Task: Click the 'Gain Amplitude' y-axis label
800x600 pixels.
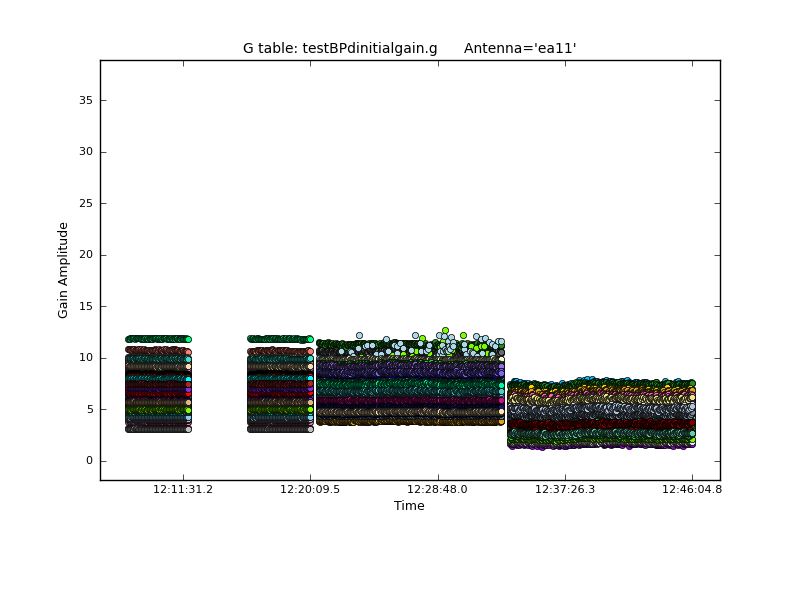Action: (63, 270)
